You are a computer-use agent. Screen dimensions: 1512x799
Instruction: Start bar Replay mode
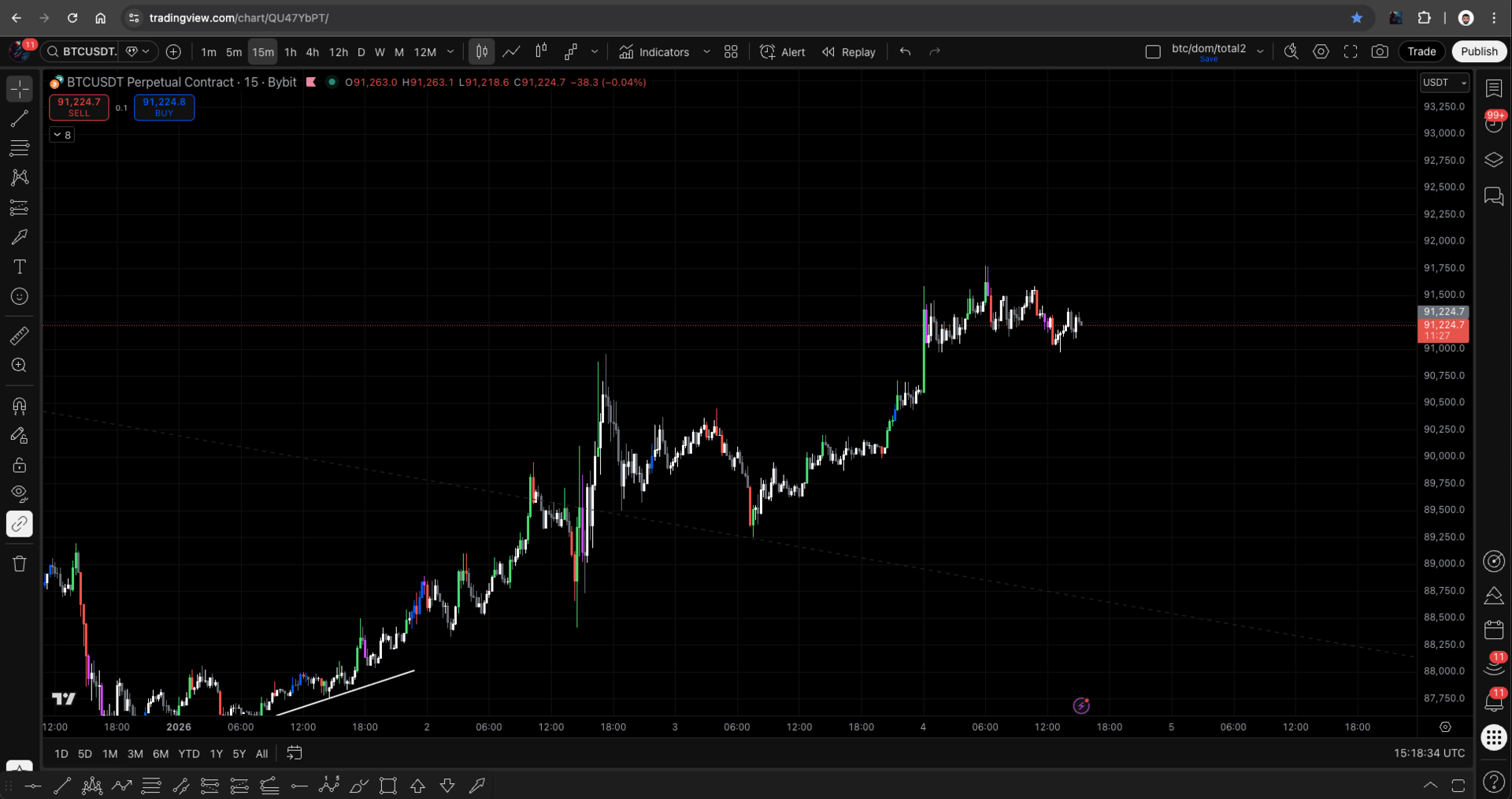pyautogui.click(x=849, y=52)
